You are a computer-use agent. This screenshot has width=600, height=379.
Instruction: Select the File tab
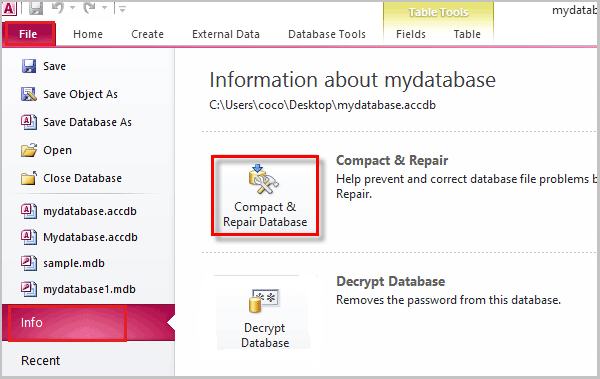29,34
